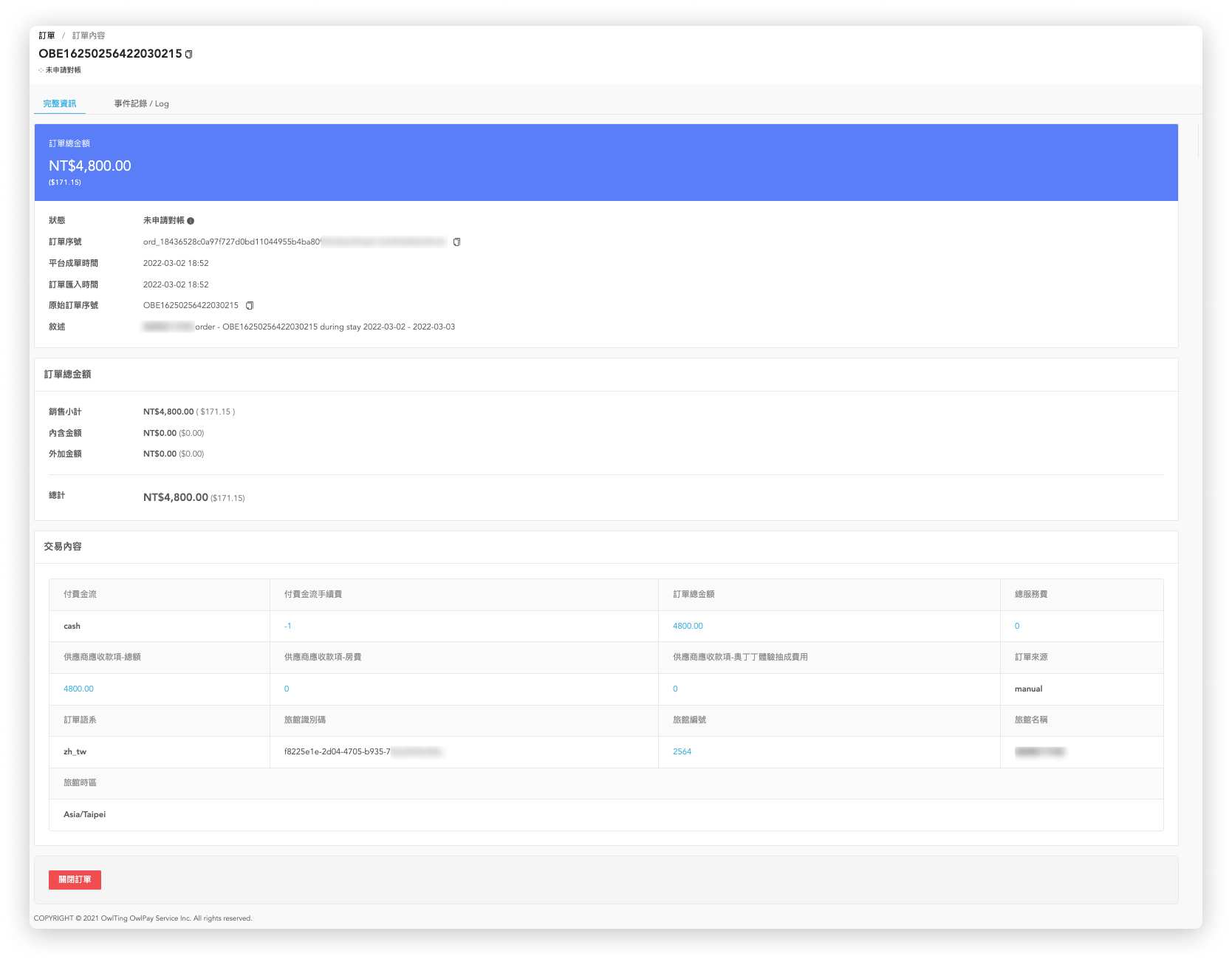This screenshot has height=962, width=1232.
Task: Click the zh_tw order language cell
Action: pyautogui.click(x=160, y=751)
